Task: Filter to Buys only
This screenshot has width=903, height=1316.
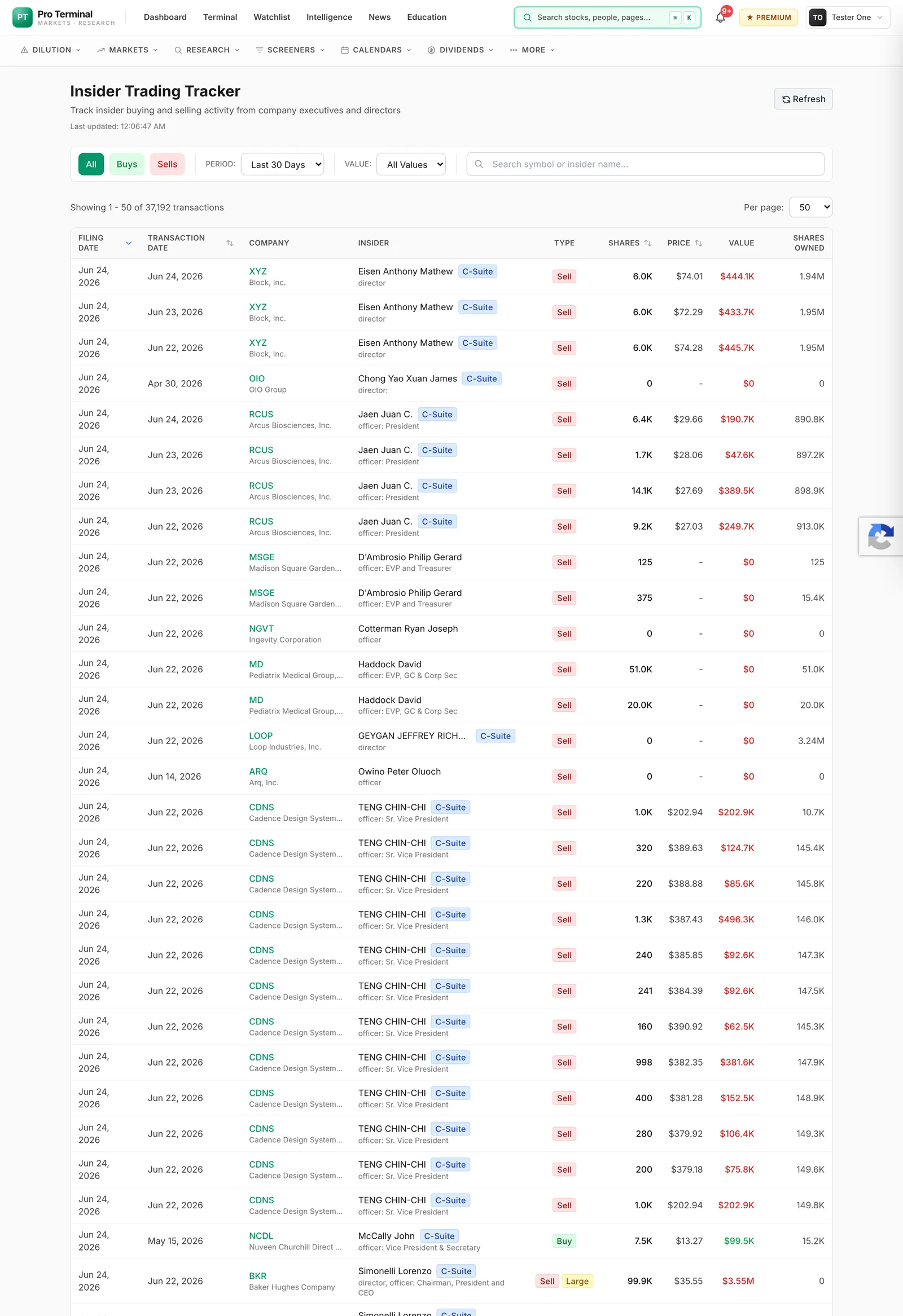Action: (127, 164)
